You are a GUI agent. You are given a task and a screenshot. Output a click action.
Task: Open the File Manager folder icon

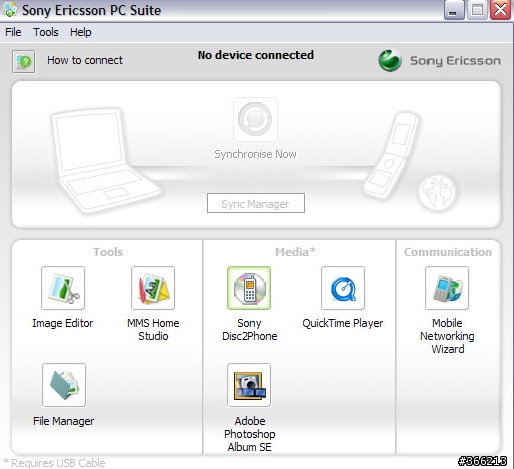64,385
